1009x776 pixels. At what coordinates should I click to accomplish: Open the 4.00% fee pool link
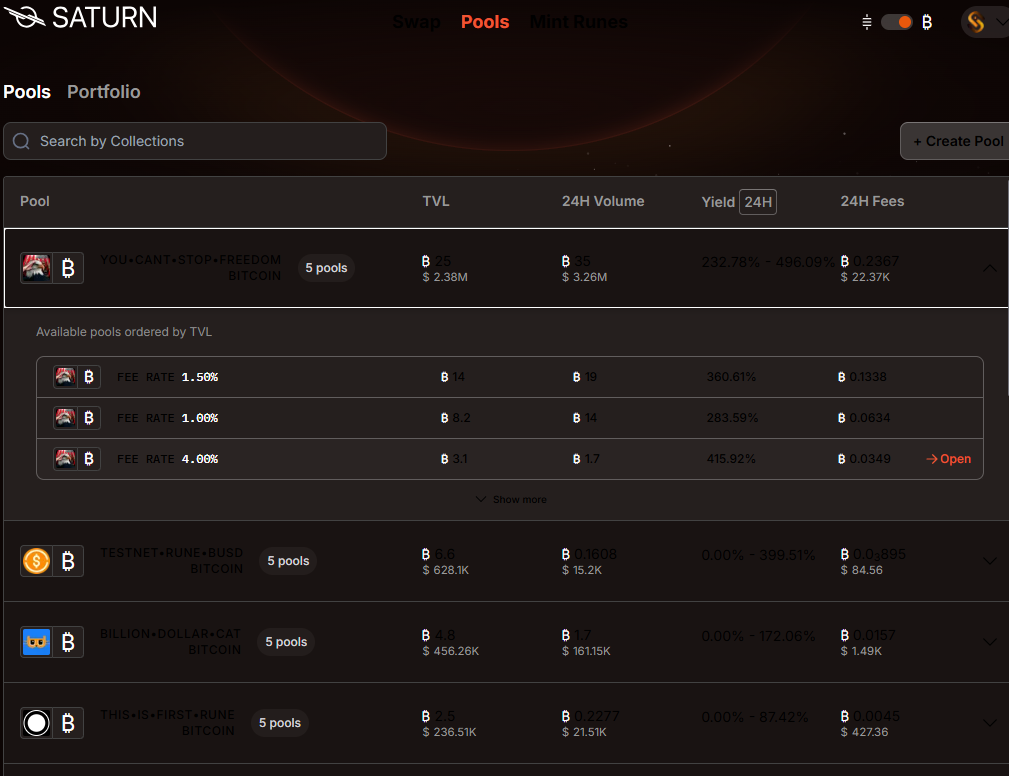pos(949,459)
